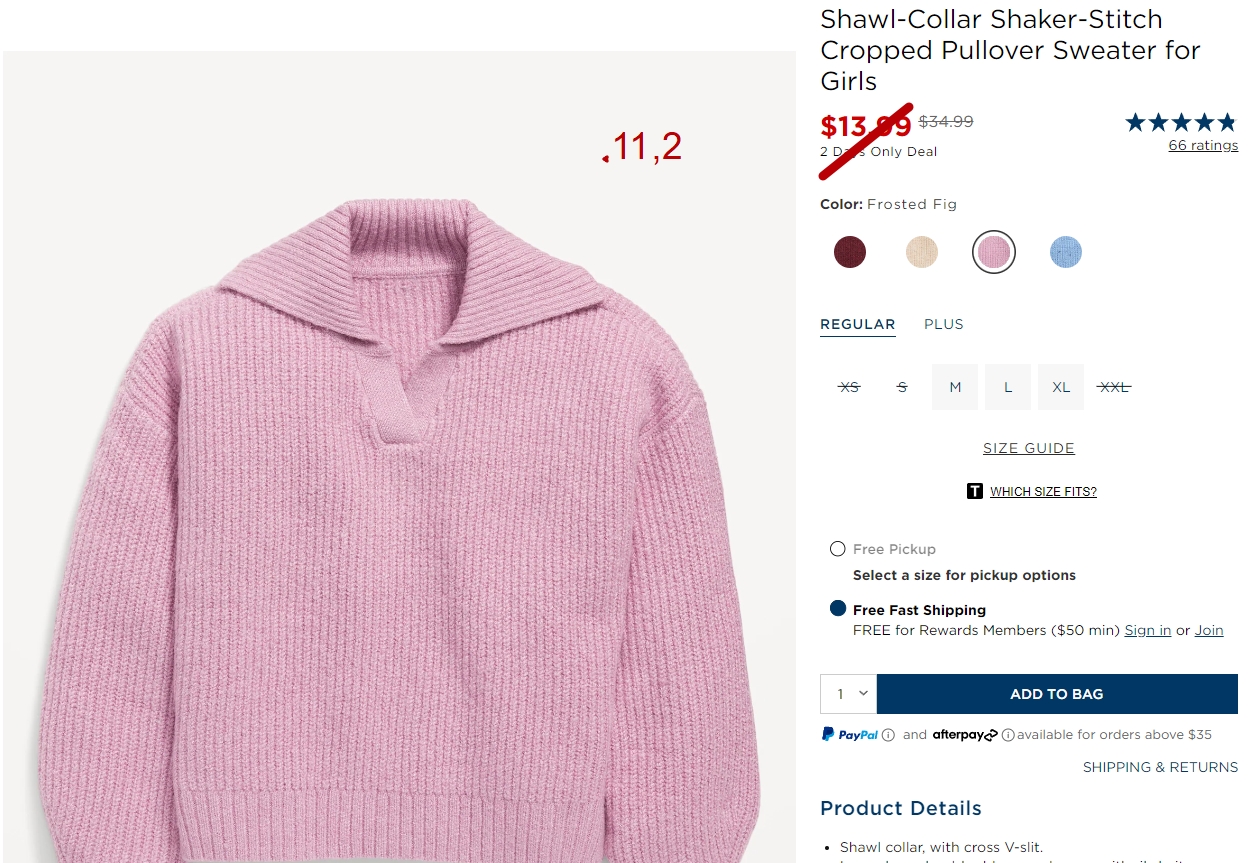Select size M
This screenshot has height=863, width=1259.
coord(955,387)
